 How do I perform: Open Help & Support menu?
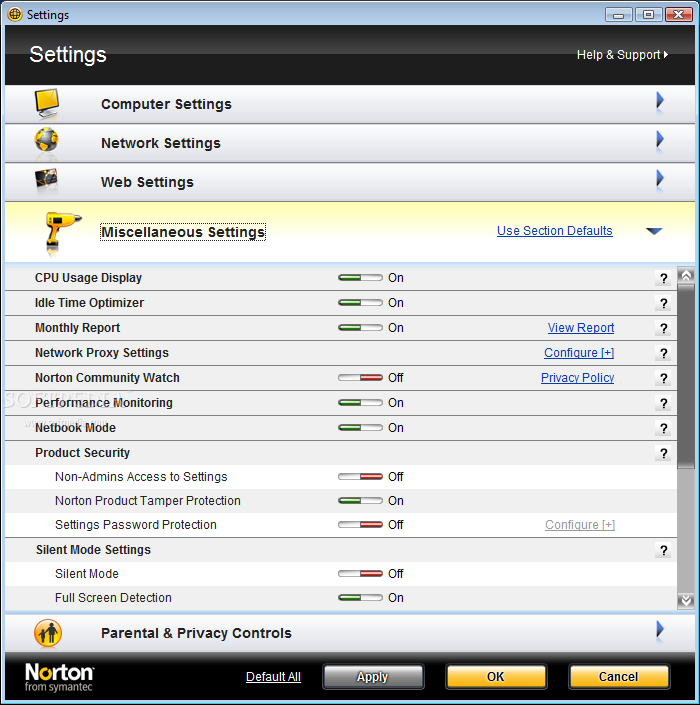tap(622, 55)
